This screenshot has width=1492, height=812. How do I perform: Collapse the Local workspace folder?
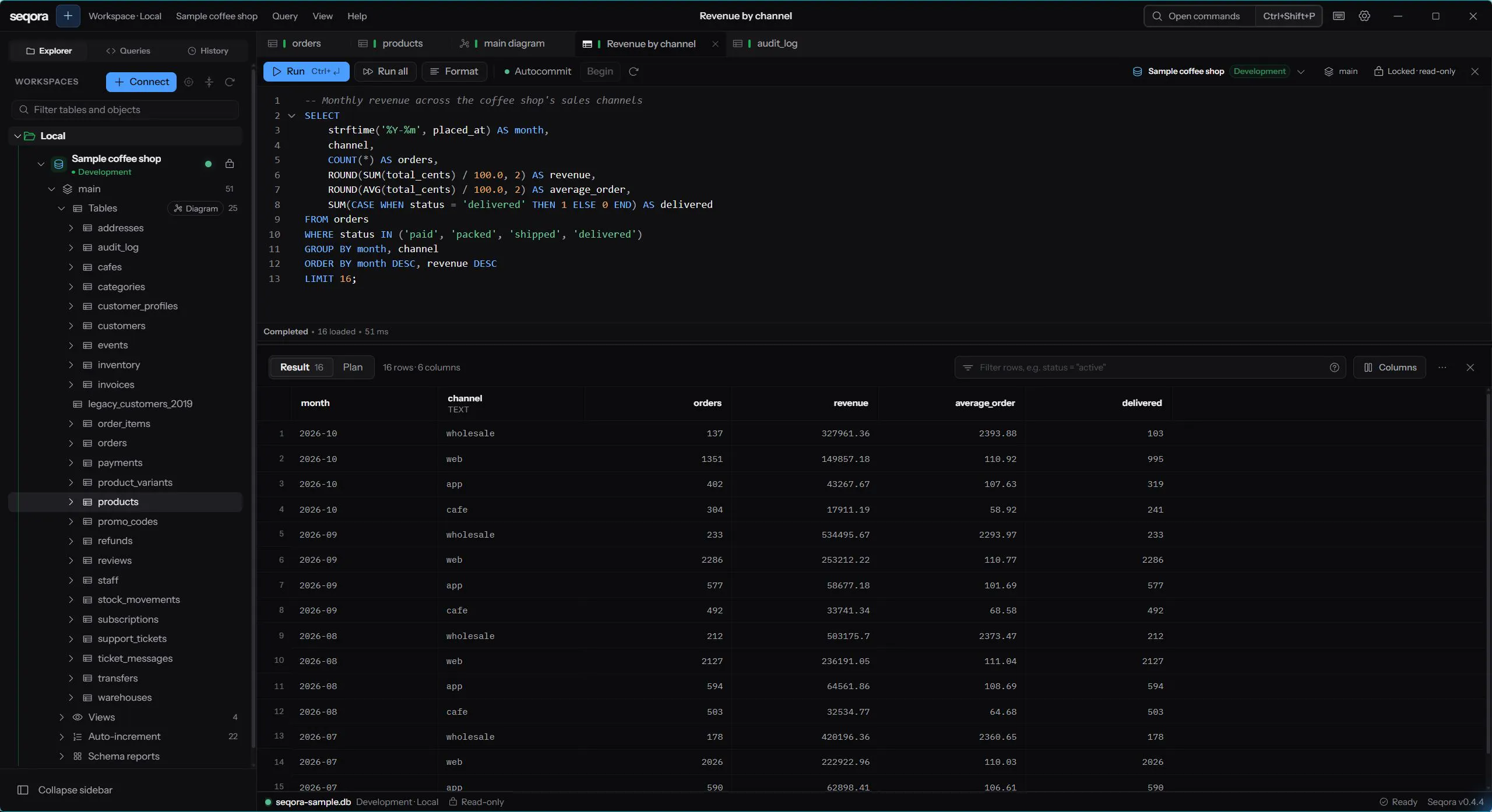coord(17,136)
